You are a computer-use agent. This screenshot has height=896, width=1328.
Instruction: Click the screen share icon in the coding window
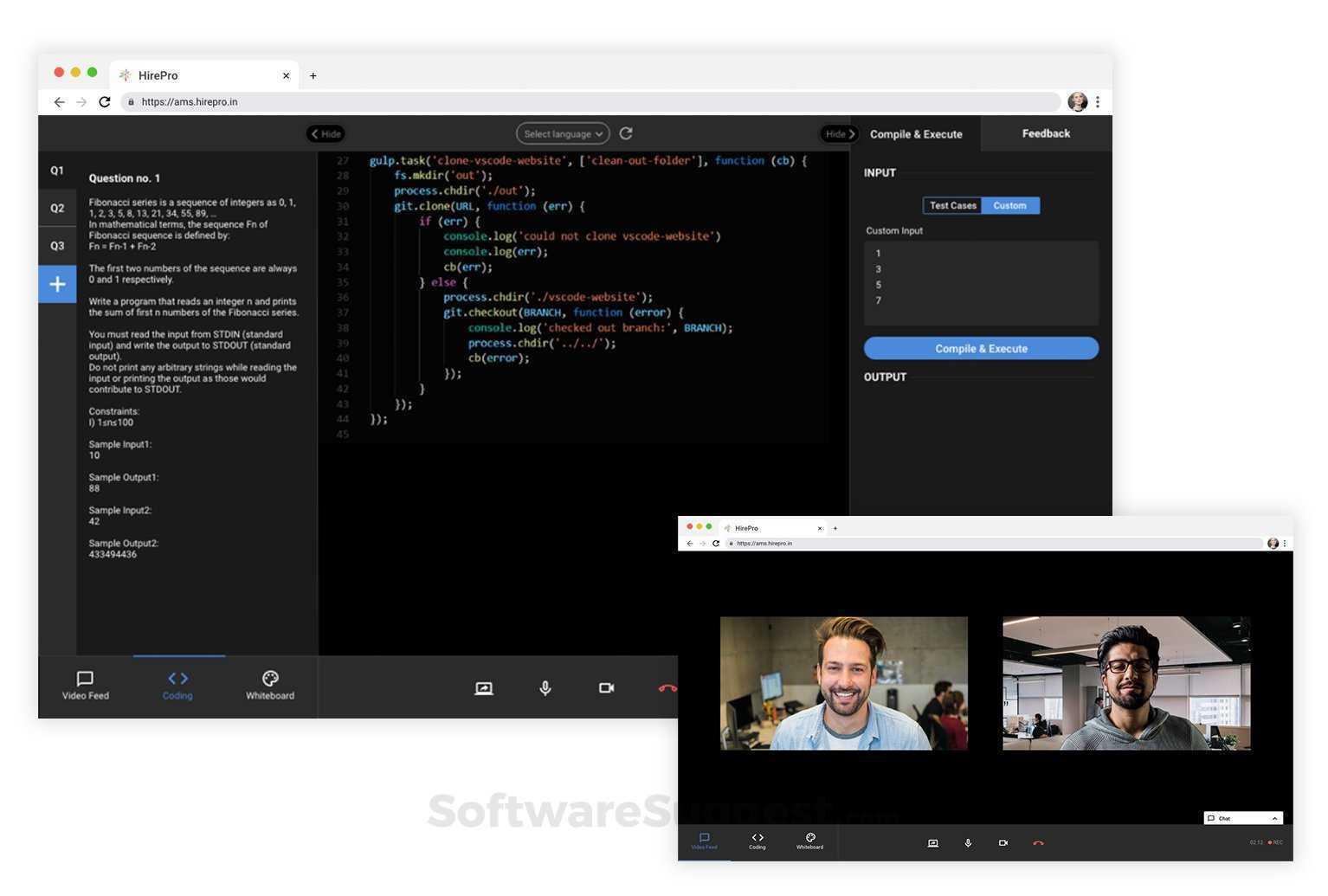484,688
